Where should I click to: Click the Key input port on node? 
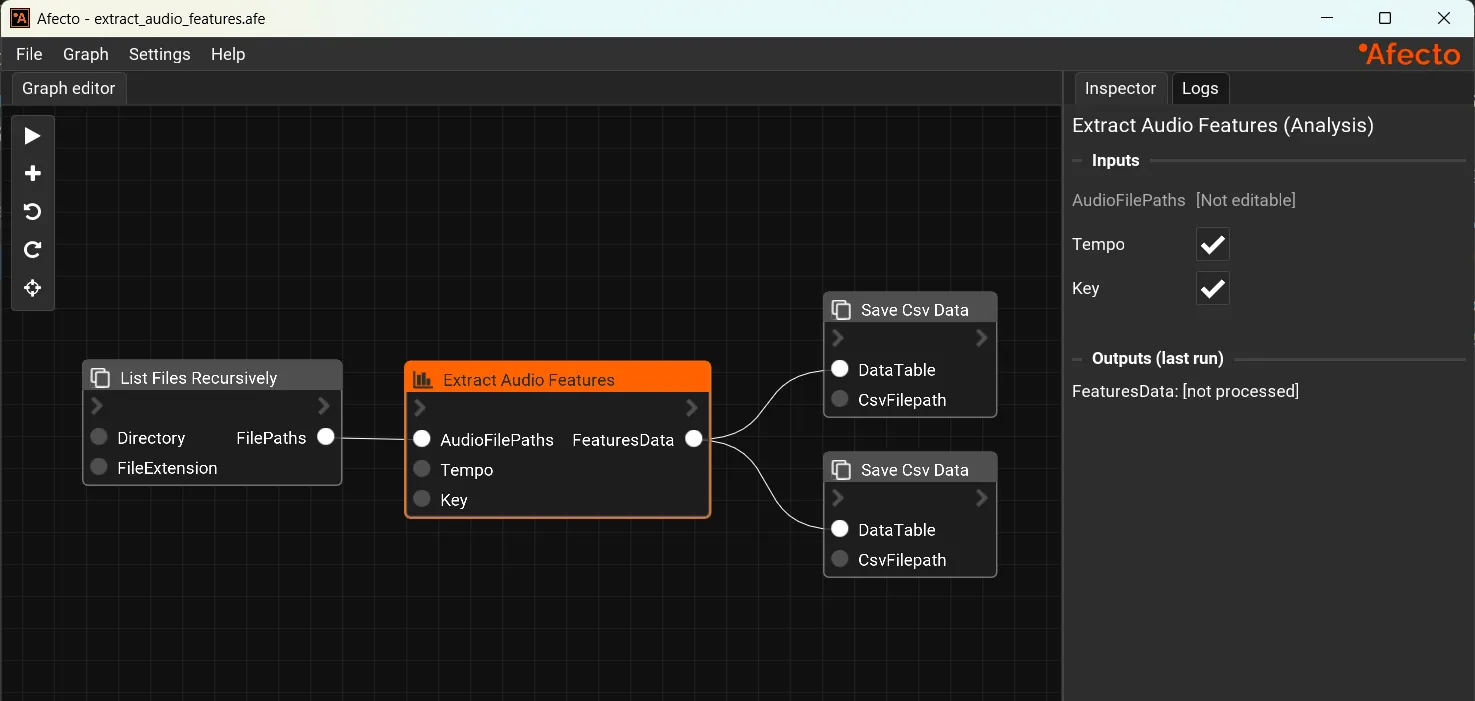pos(422,499)
